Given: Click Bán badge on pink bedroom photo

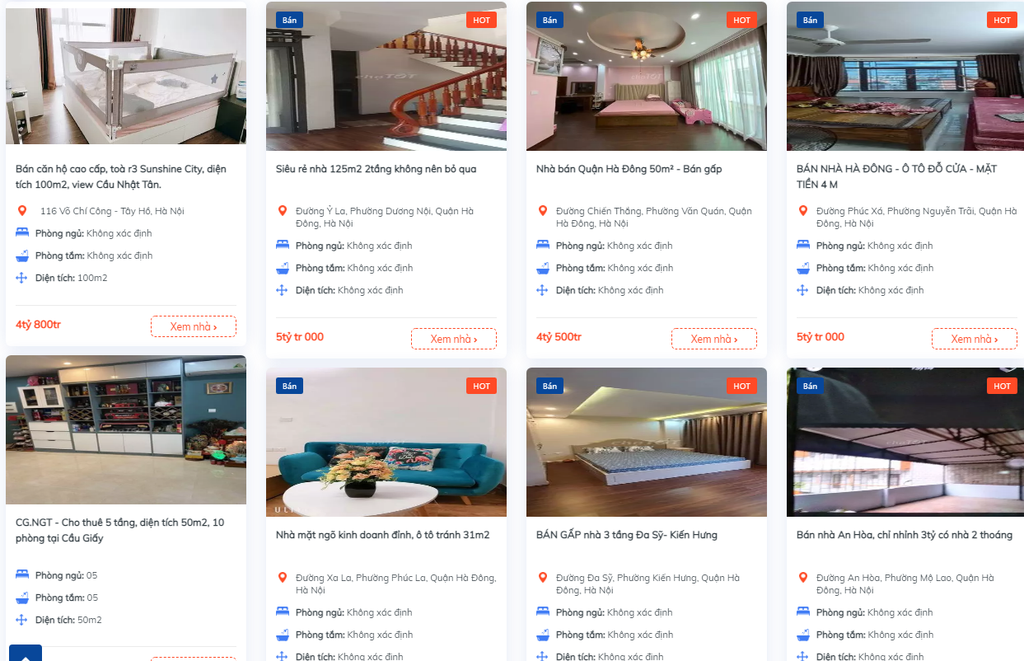Looking at the screenshot, I should [550, 20].
